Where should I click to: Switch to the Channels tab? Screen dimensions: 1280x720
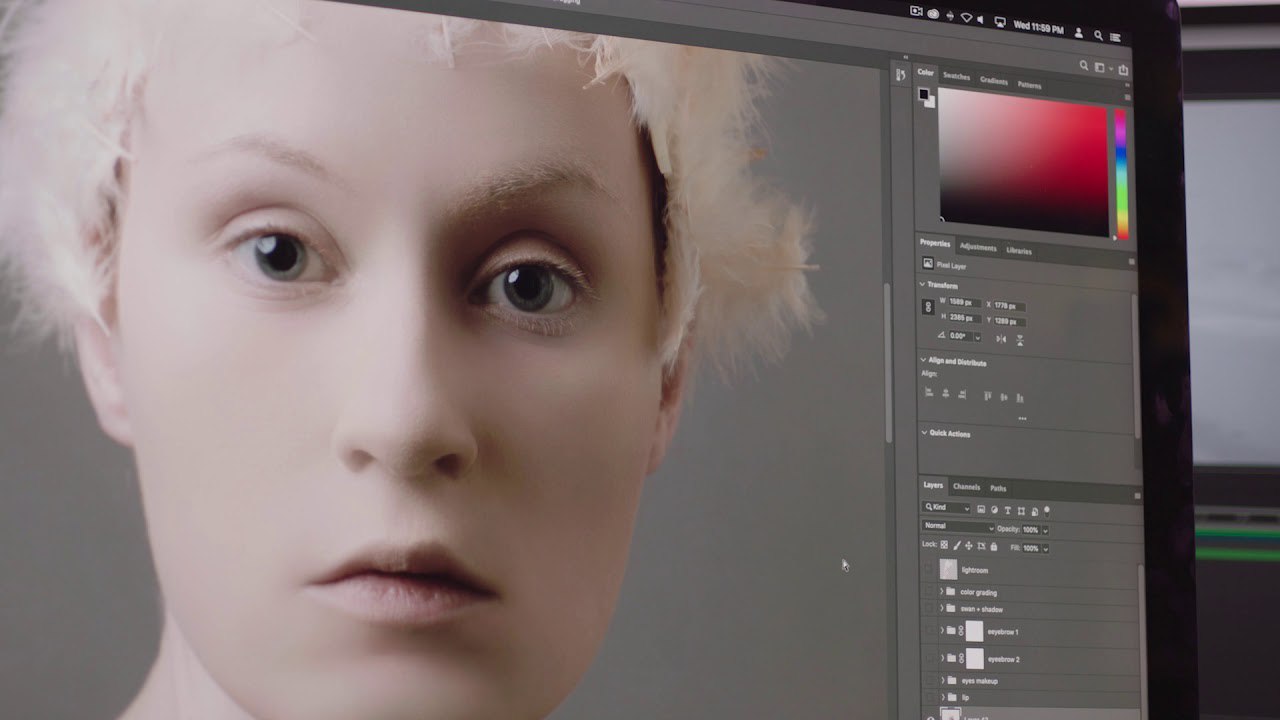966,487
